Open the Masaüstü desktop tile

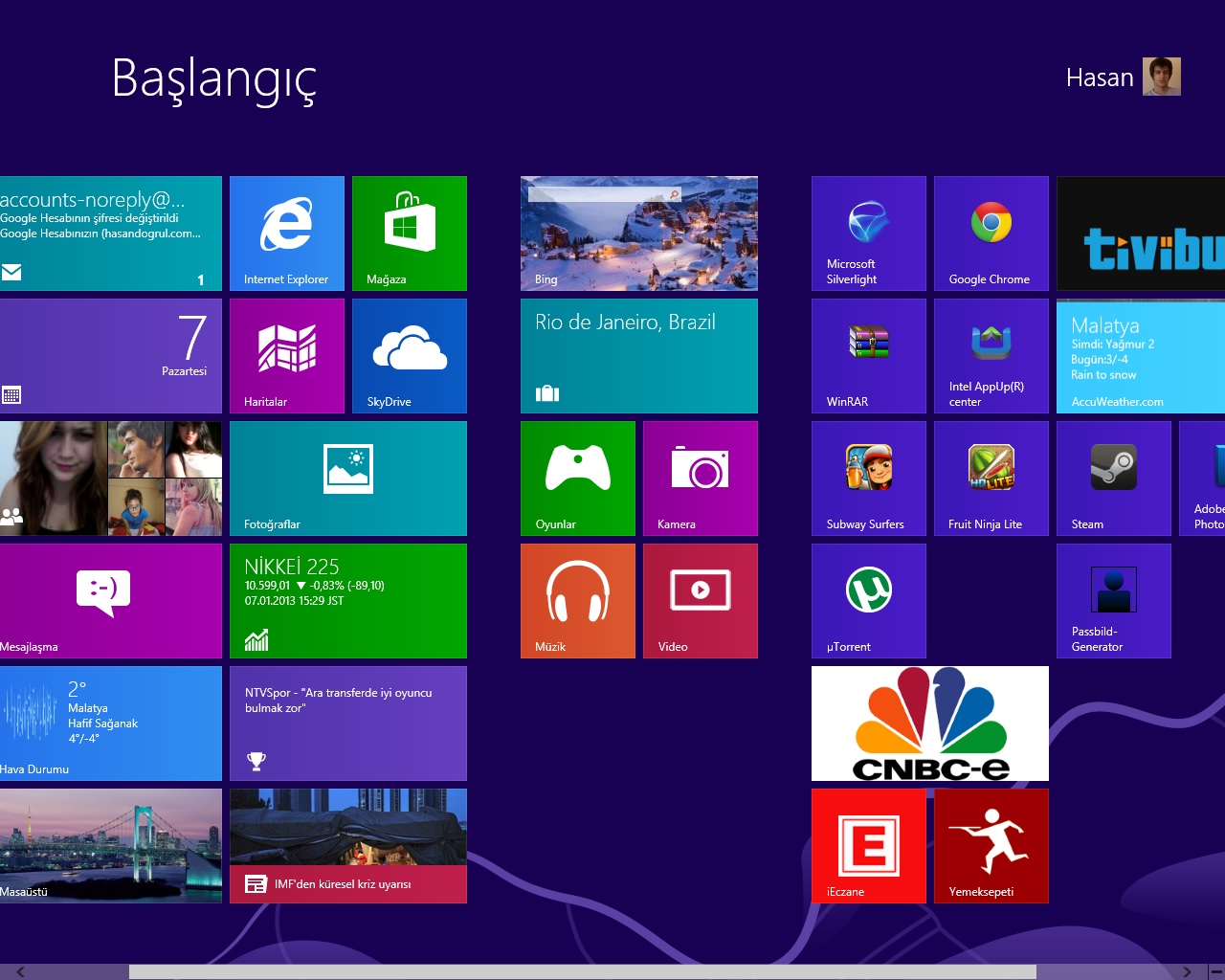[111, 846]
